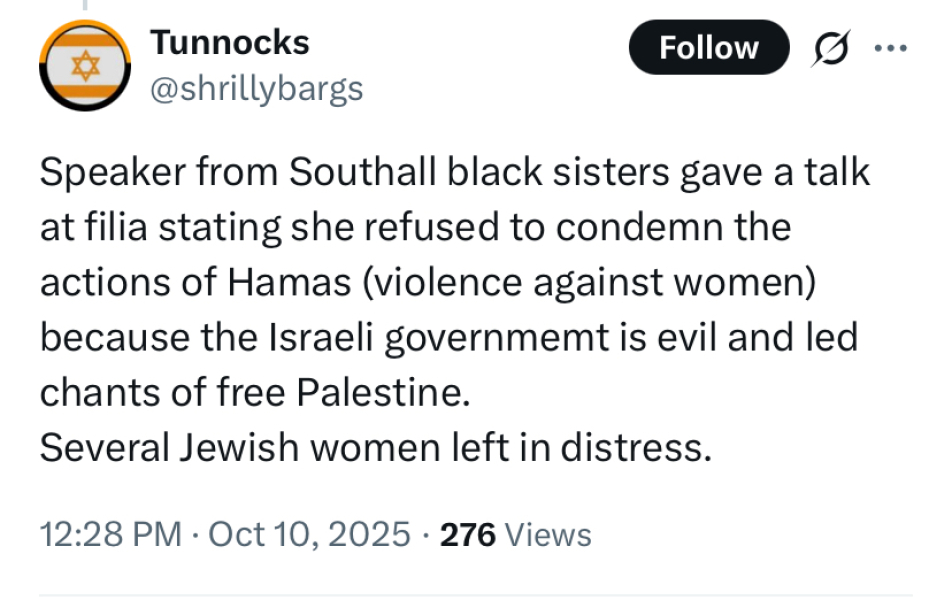Viewport: 952px width, 600px height.
Task: Click the word "Palestine" in the post
Action: [x=383, y=392]
